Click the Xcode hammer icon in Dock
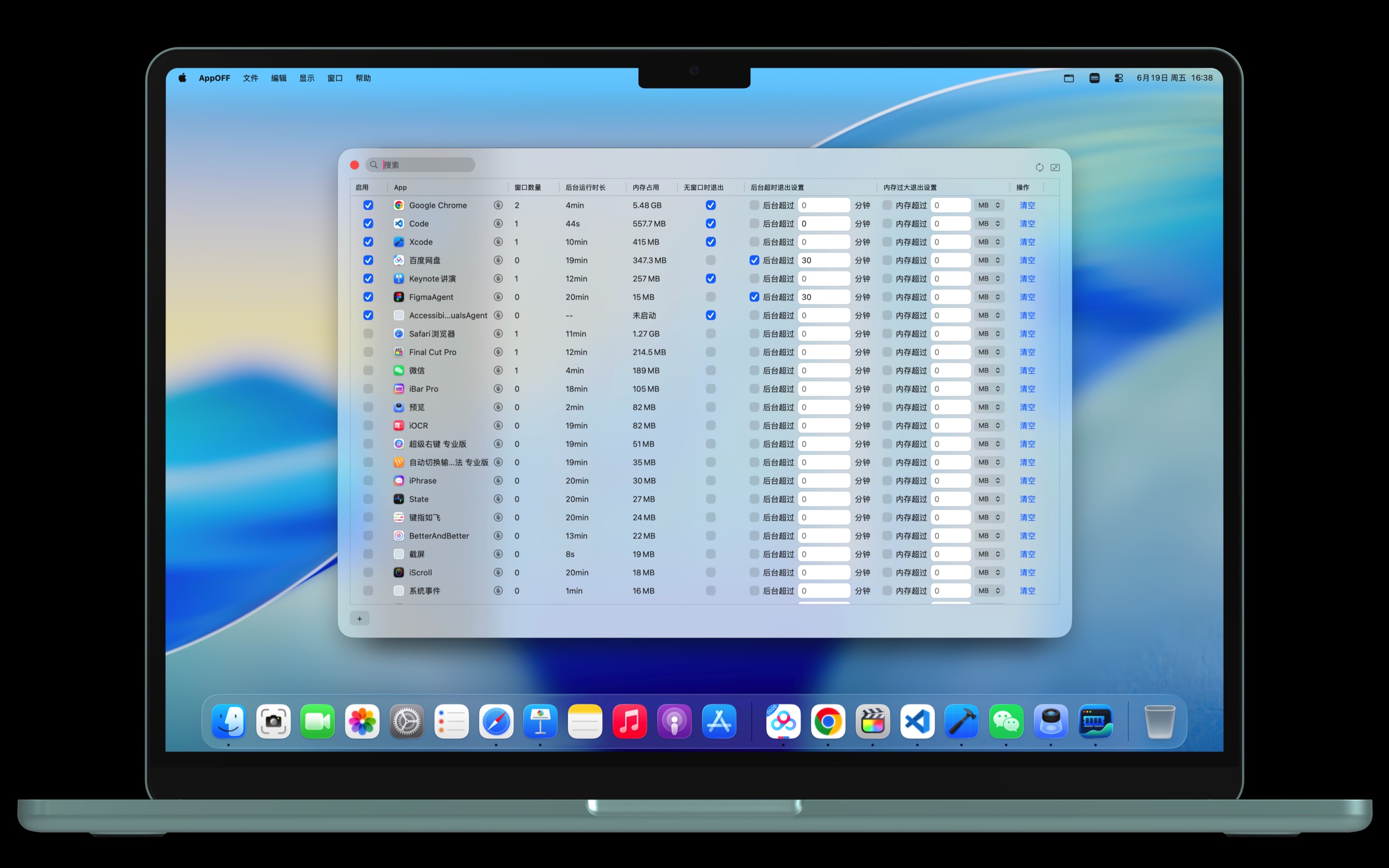1389x868 pixels. tap(961, 721)
